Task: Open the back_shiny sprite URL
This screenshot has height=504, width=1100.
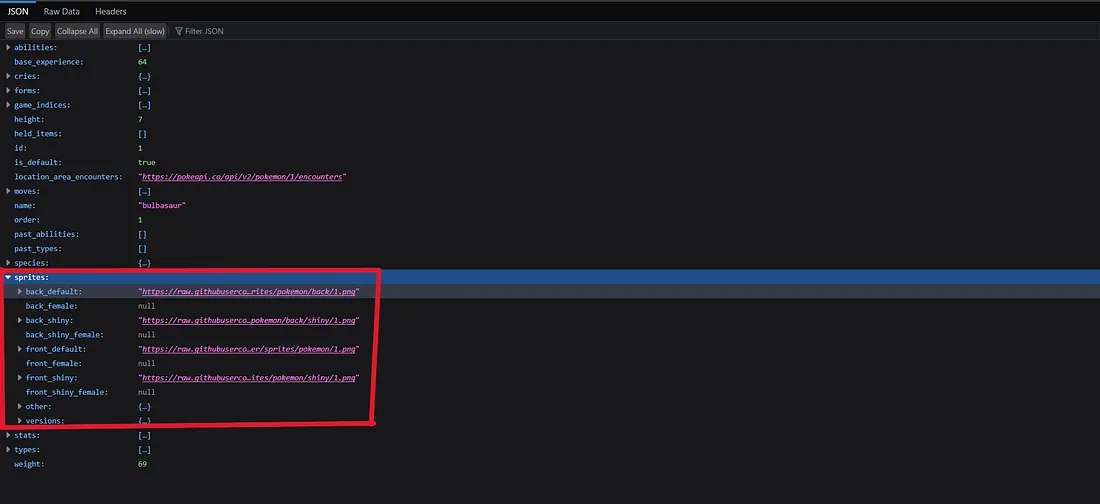Action: click(249, 320)
